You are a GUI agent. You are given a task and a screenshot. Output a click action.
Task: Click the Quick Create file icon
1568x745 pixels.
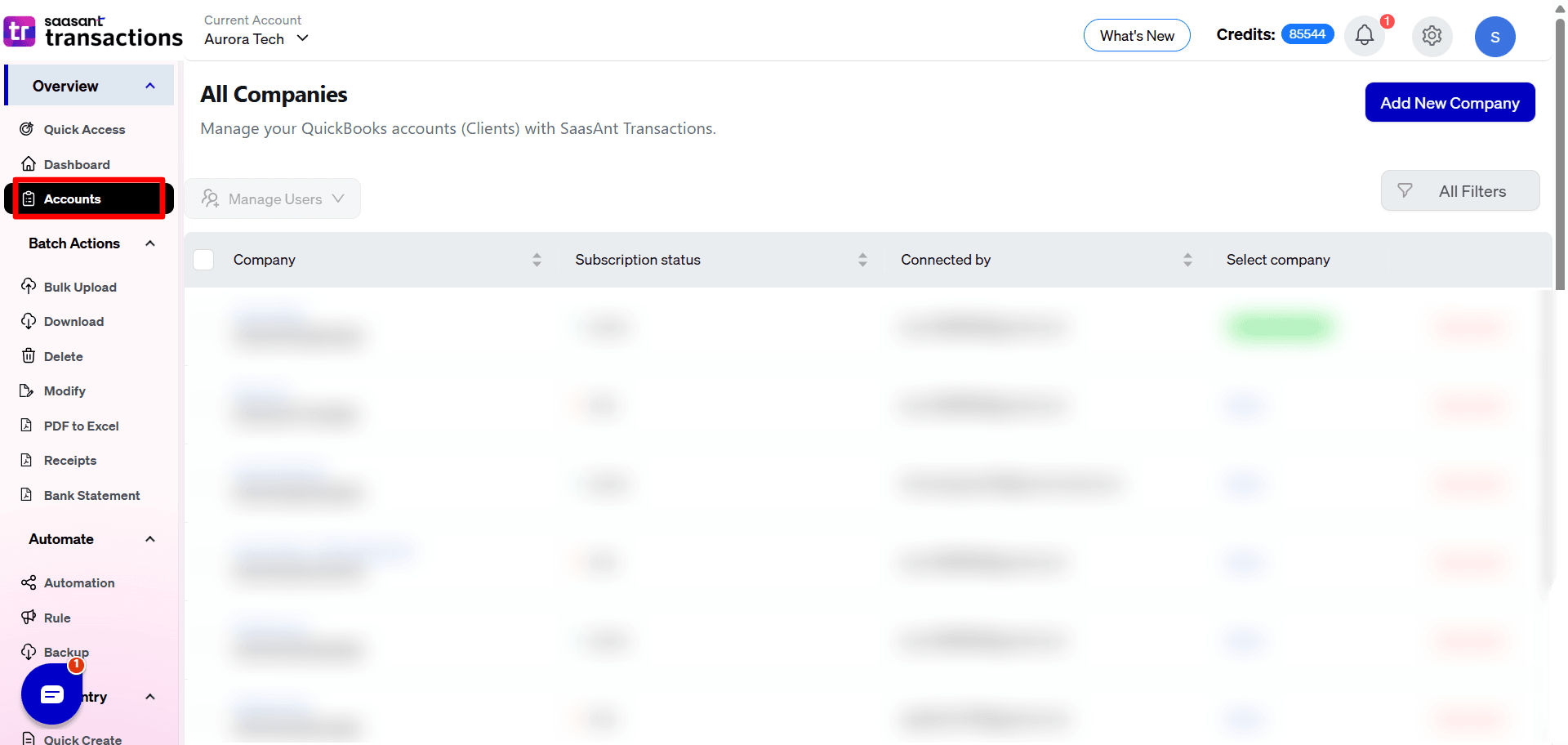point(29,738)
